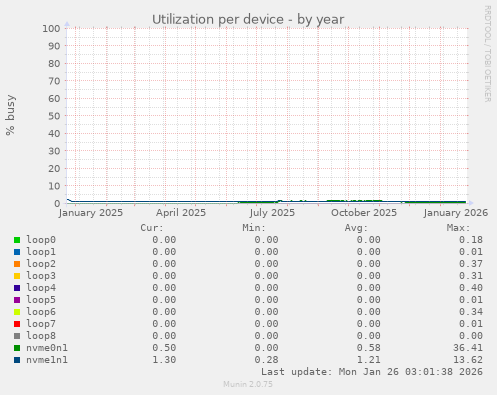Select the loop8 legend label
Screen dimensions: 497x395
[x=41, y=336]
